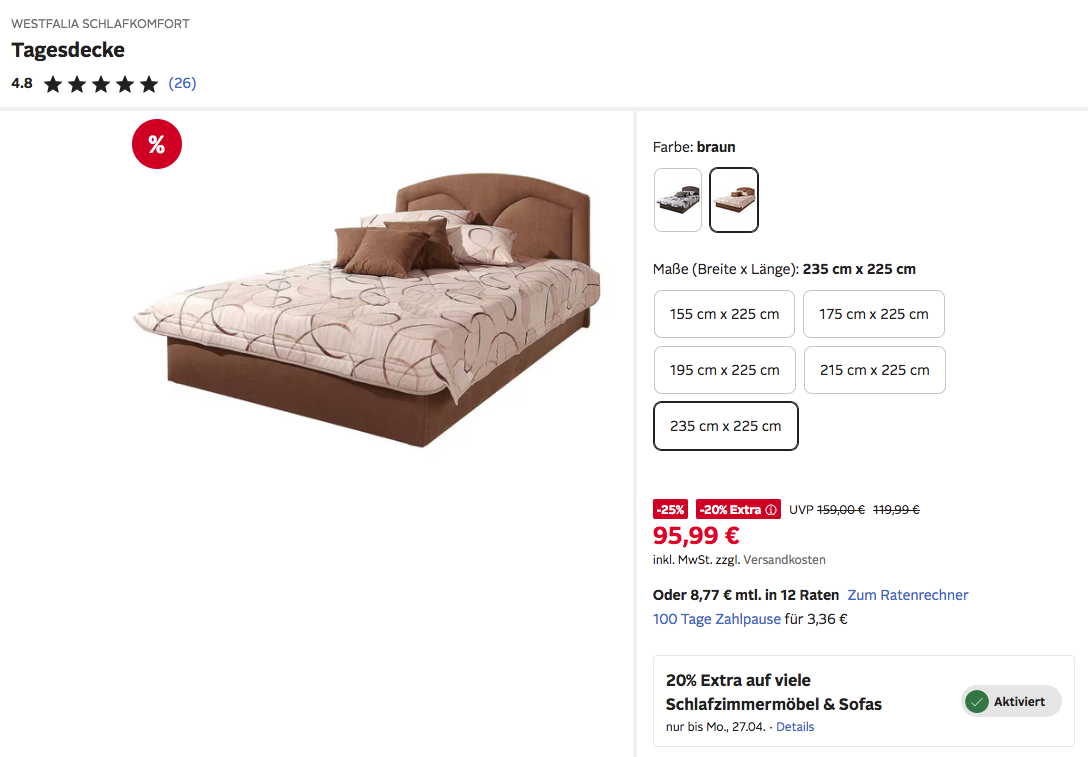
Task: Open the Versandkosten link
Action: (x=785, y=559)
